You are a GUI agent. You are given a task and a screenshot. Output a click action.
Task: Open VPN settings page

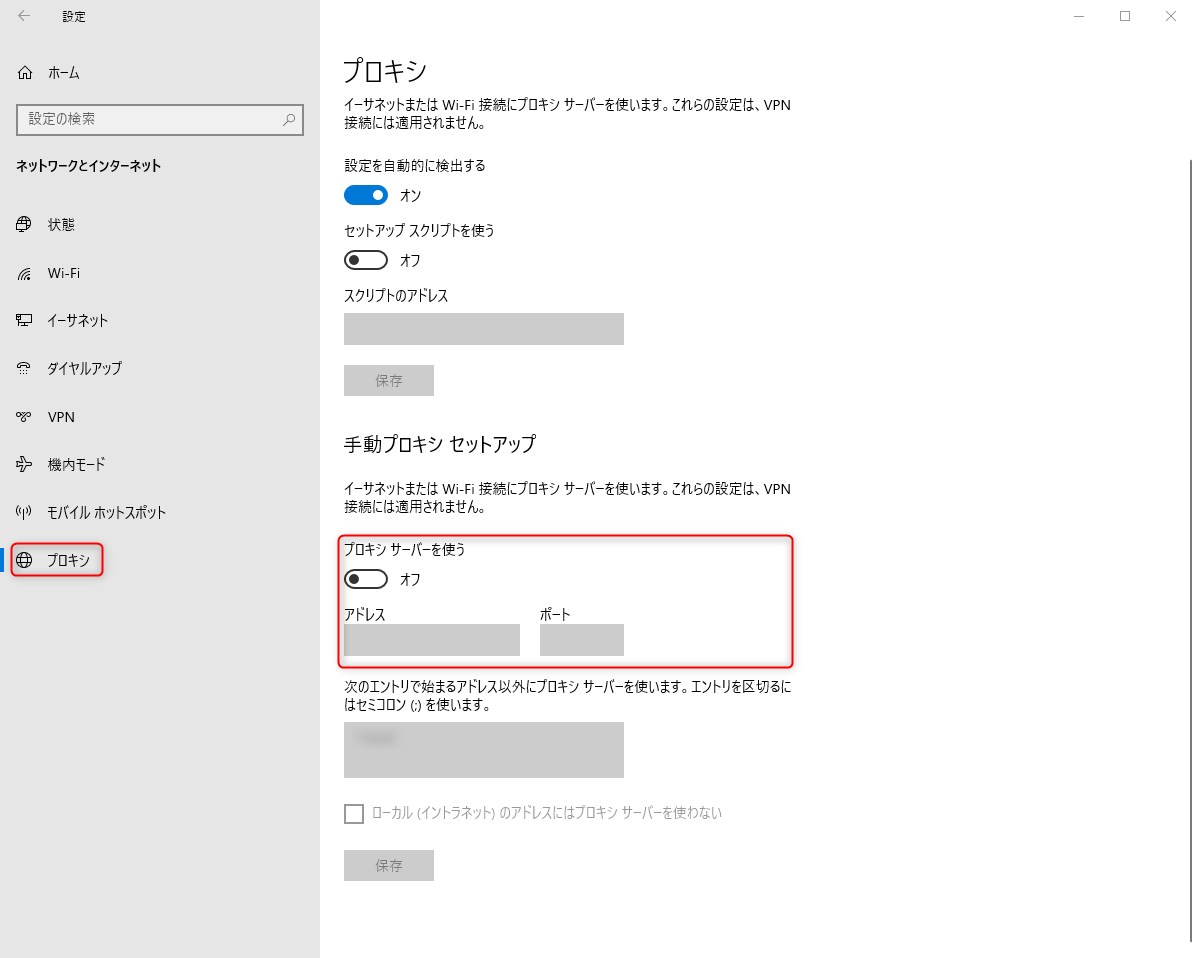61,417
